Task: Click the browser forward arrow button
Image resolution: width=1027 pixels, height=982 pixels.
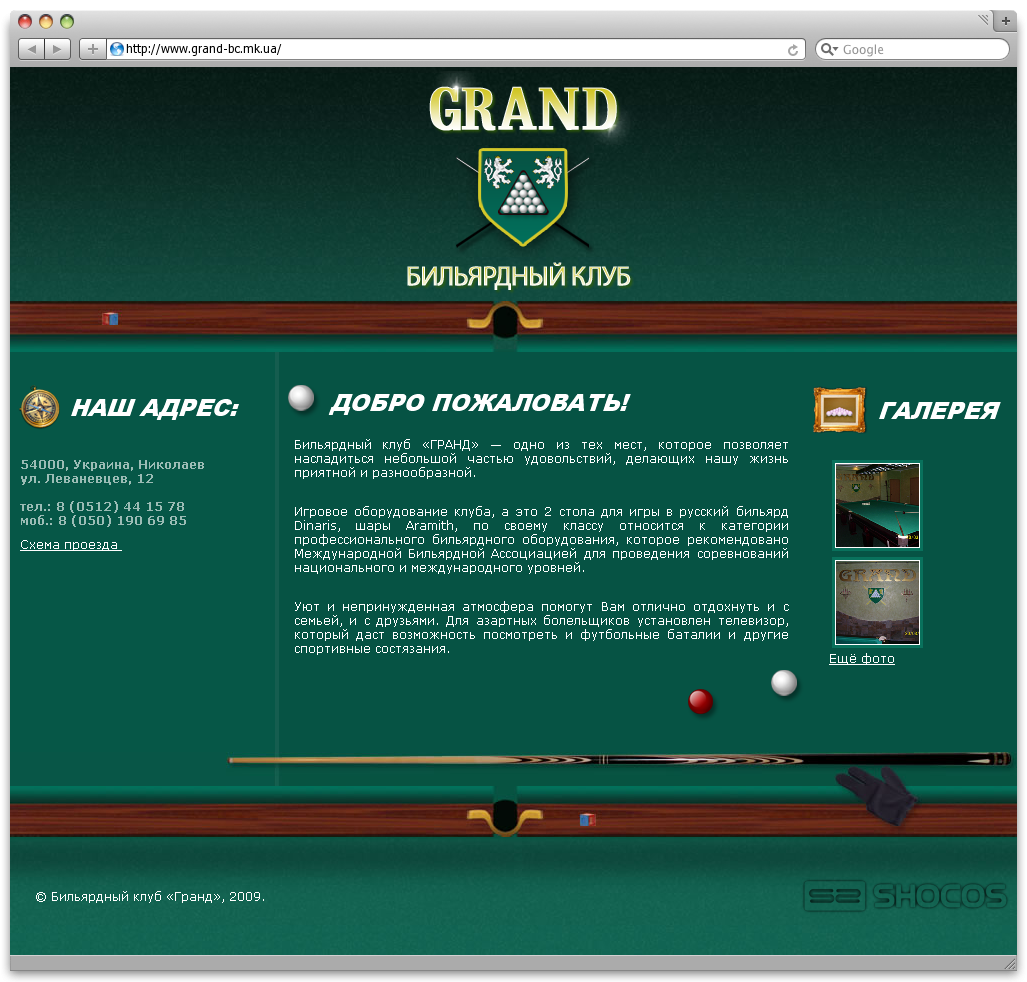Action: pyautogui.click(x=58, y=49)
